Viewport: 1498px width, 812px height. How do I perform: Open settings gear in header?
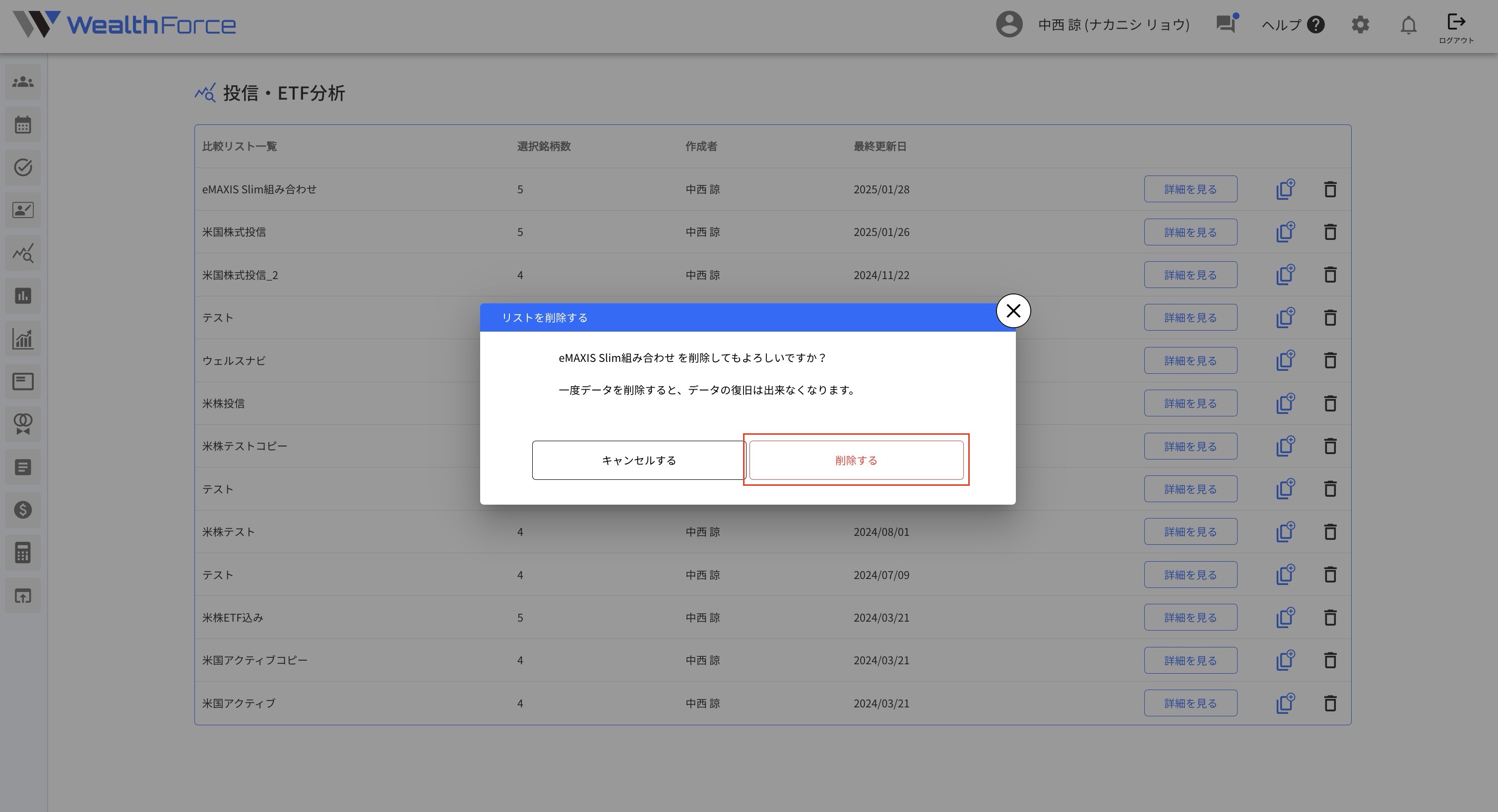[1360, 24]
